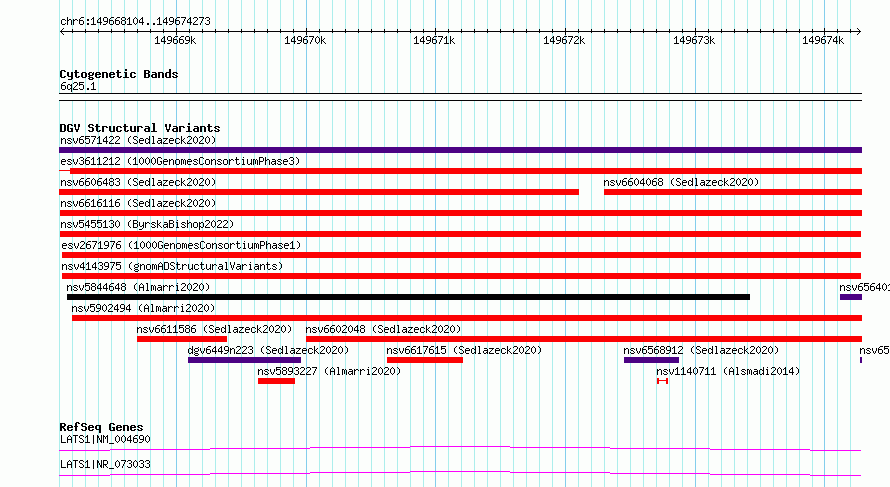This screenshot has width=890, height=487.
Task: Click the ruler's right arrow end
Action: click(x=858, y=31)
